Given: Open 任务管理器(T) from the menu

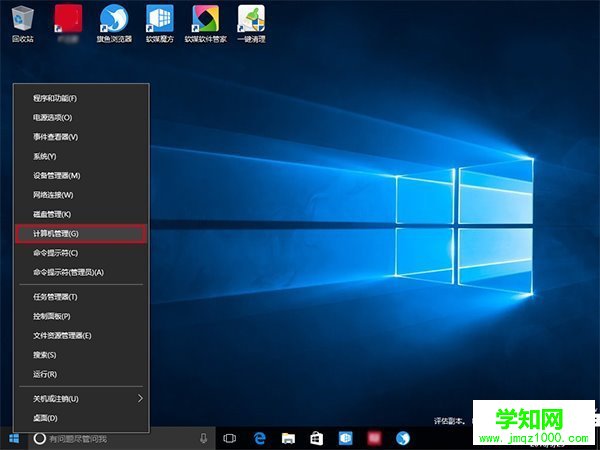Looking at the screenshot, I should [x=81, y=297].
